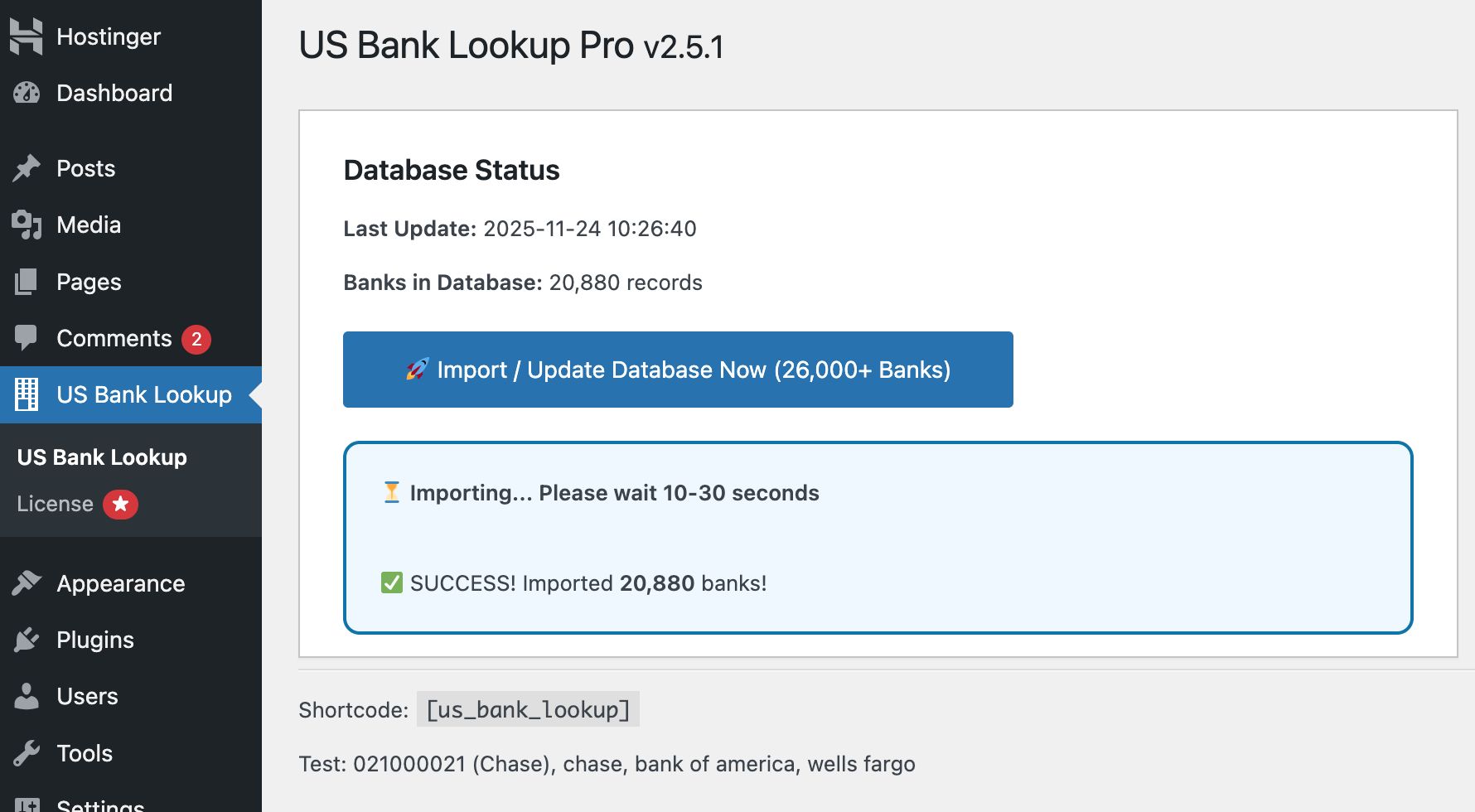Click the Pages document icon
The height and width of the screenshot is (812, 1475).
[x=26, y=282]
